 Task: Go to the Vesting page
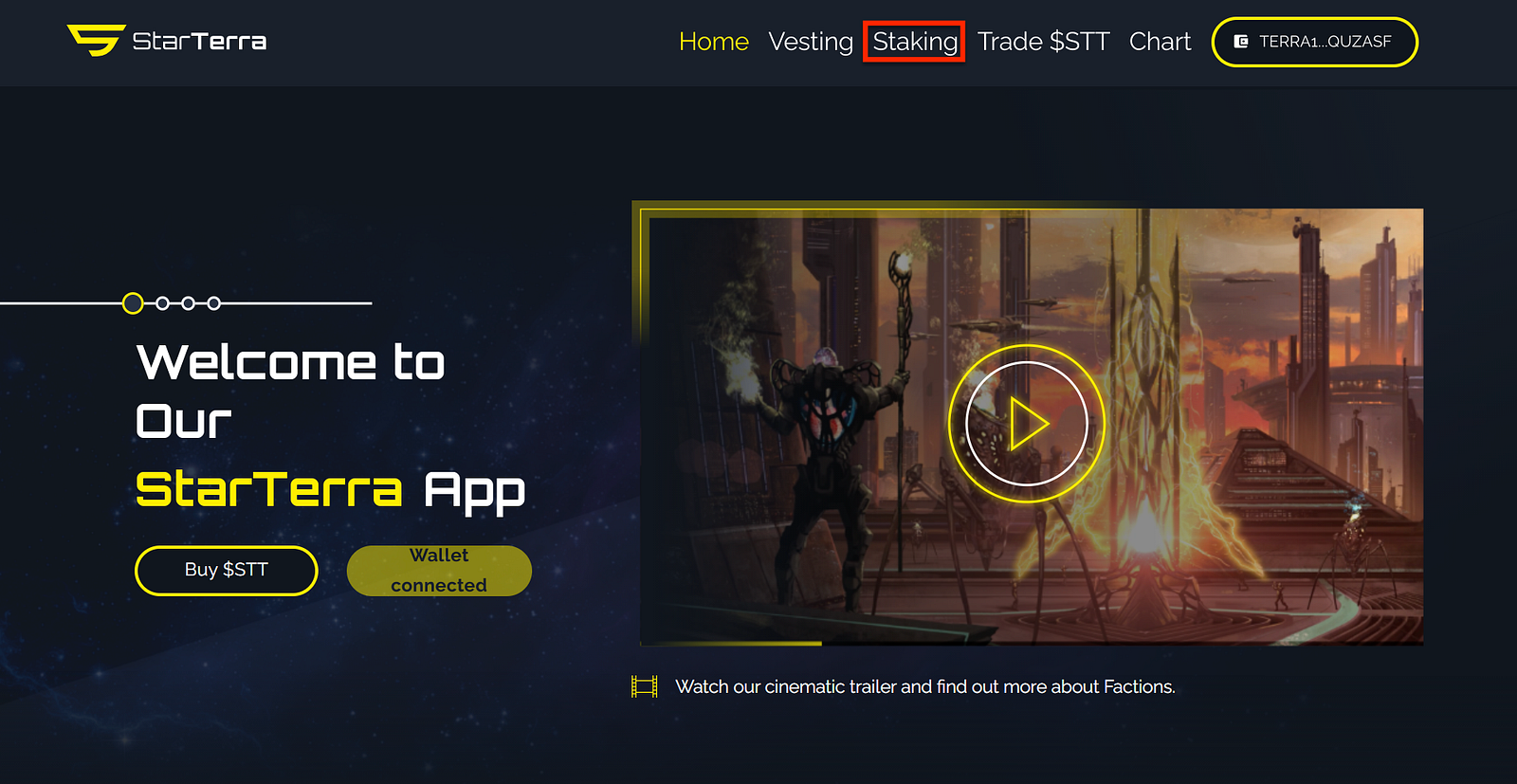click(811, 42)
